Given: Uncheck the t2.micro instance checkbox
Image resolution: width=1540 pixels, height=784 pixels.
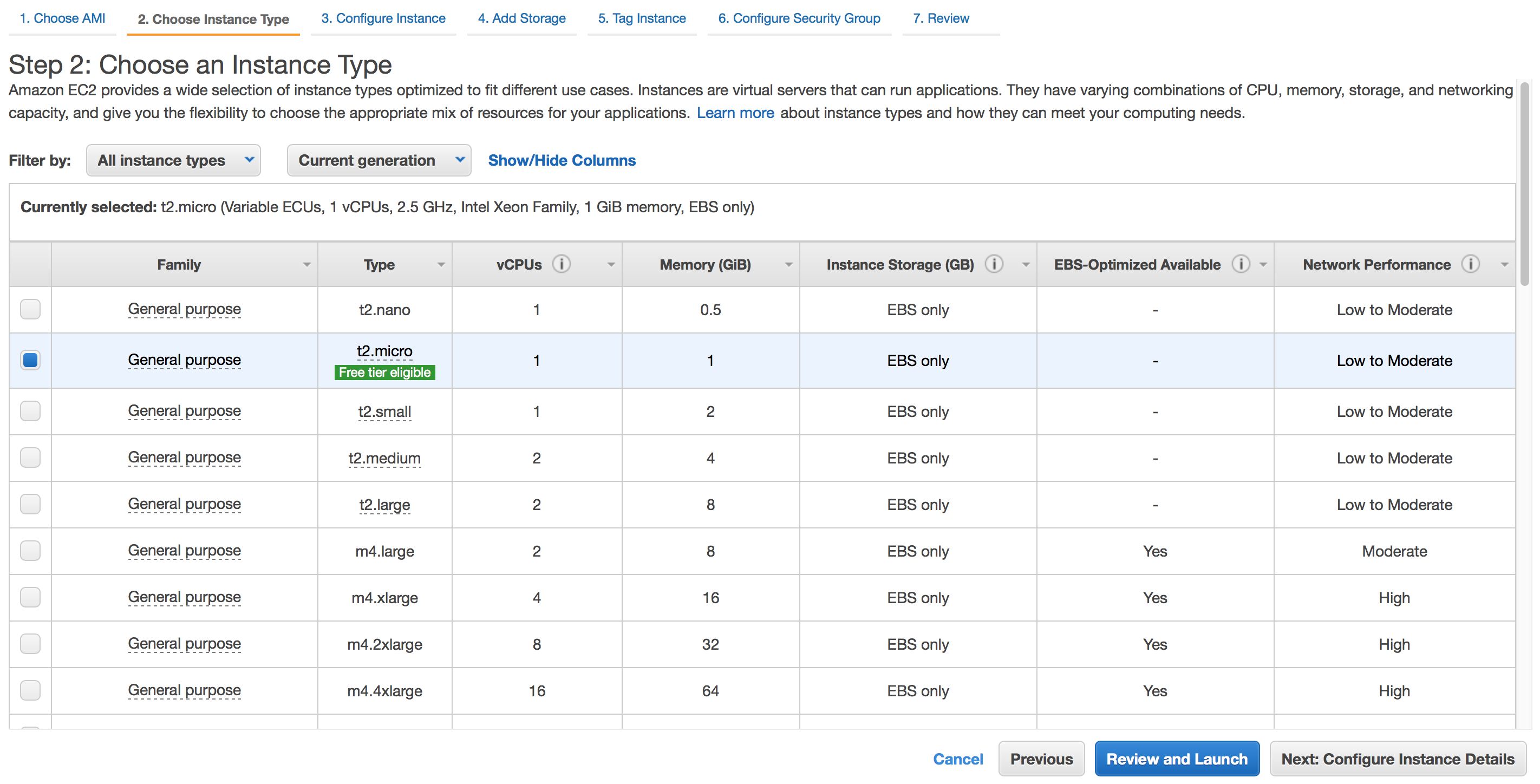Looking at the screenshot, I should (30, 361).
